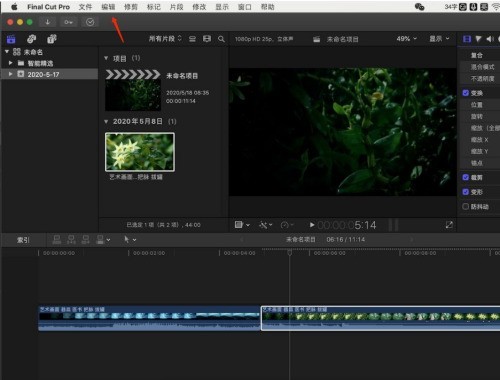Show the libraries sidebar icon

point(11,39)
